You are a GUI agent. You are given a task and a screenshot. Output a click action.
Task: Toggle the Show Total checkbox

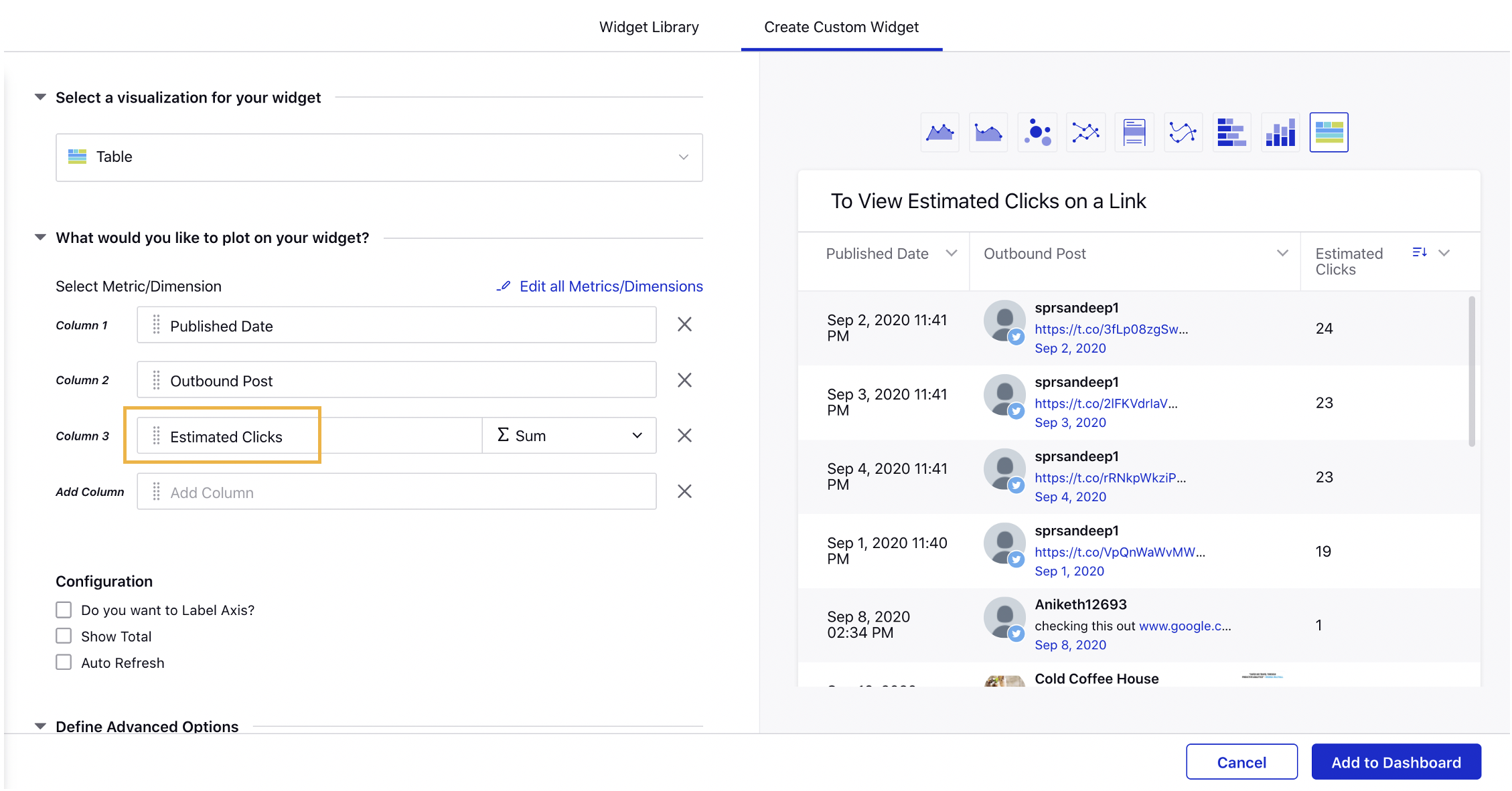(64, 636)
